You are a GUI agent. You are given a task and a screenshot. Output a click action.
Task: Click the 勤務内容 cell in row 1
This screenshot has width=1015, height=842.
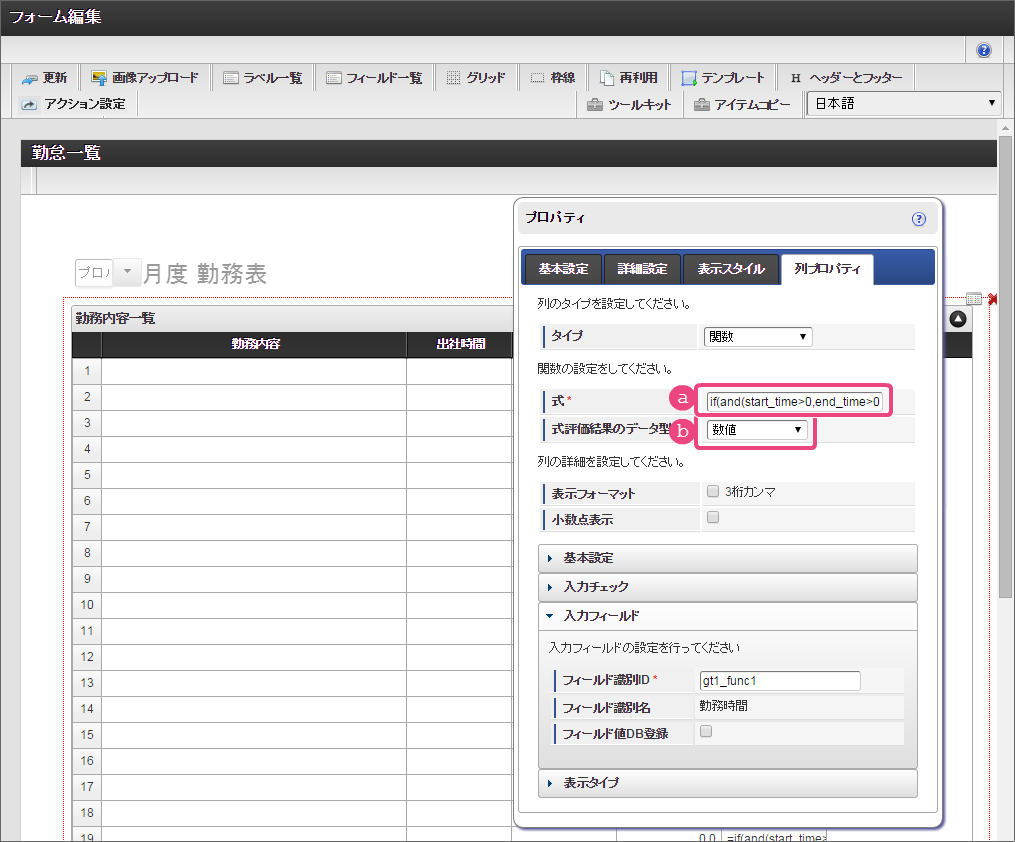[254, 371]
